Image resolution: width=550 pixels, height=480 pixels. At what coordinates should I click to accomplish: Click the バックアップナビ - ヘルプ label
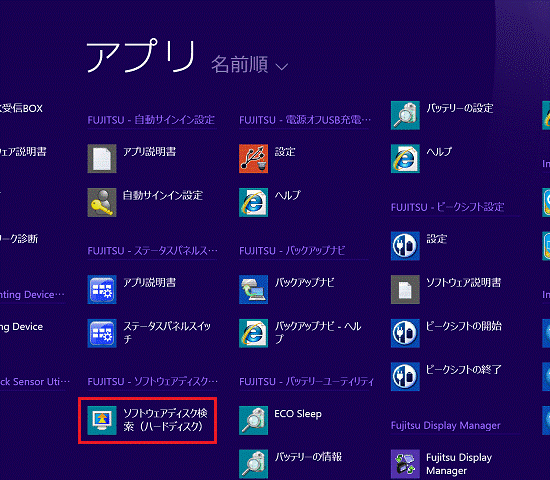click(x=318, y=333)
